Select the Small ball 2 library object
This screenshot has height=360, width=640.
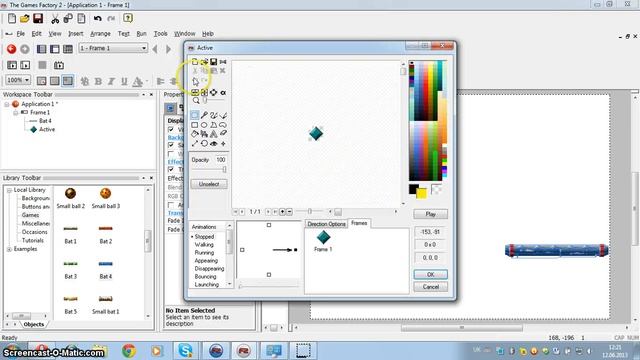coord(71,198)
